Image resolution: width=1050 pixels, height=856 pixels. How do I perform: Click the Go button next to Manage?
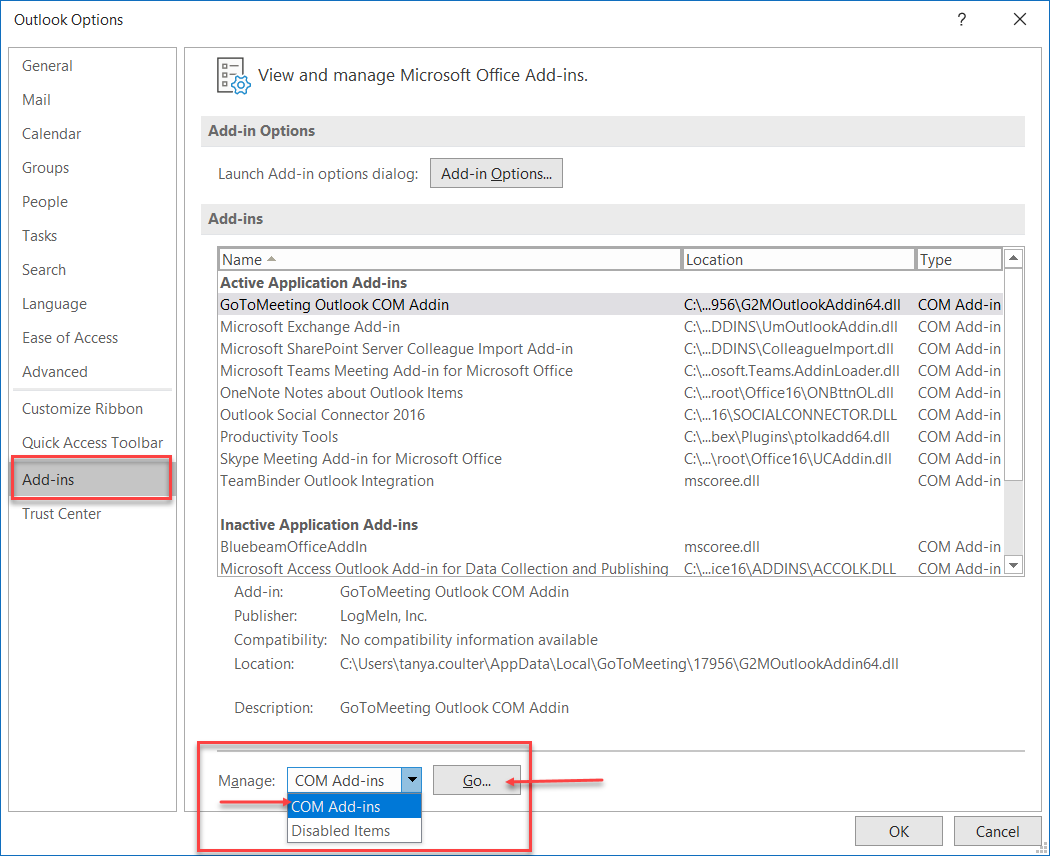tap(477, 780)
